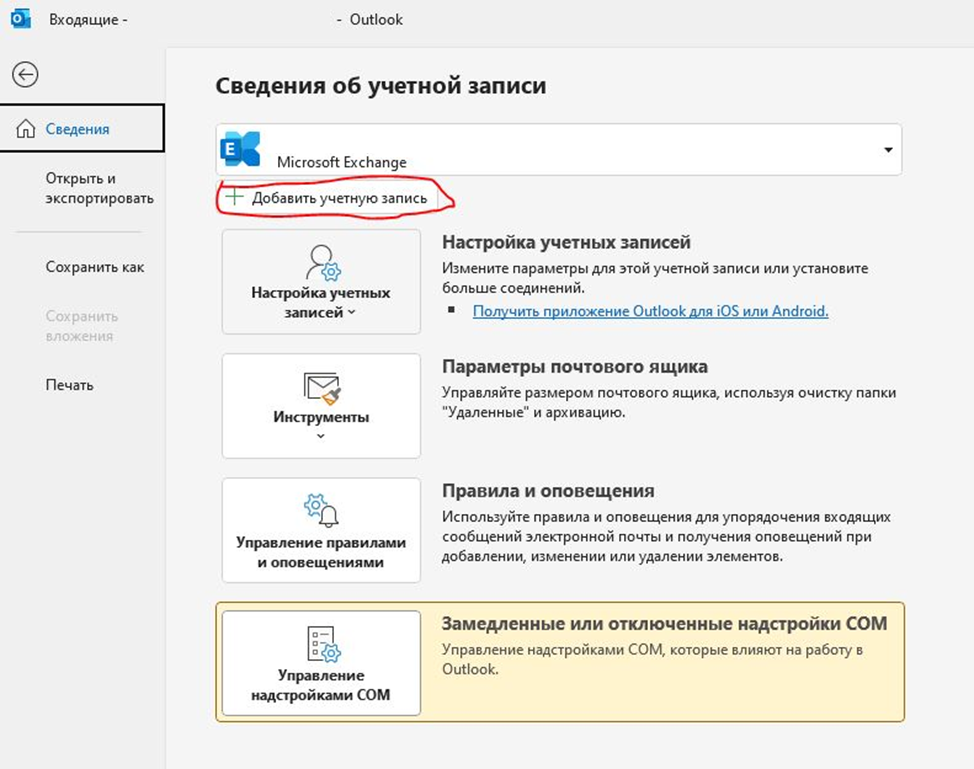Viewport: 974px width, 769px height.
Task: Open the account selector dropdown arrow
Action: click(x=888, y=150)
